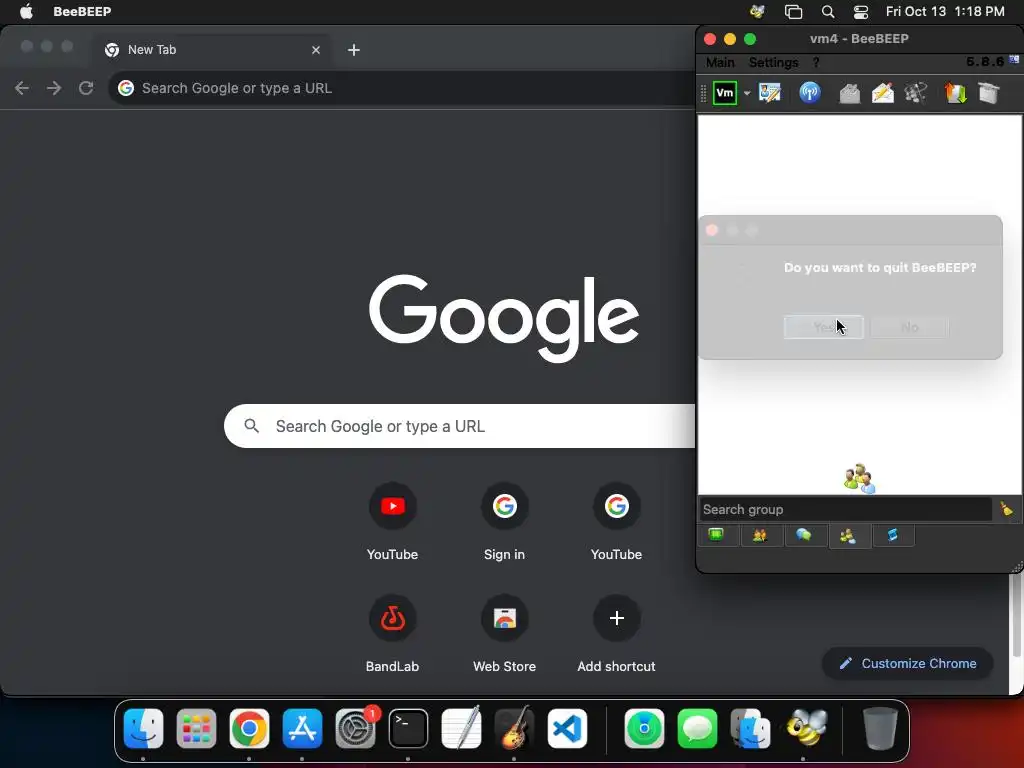
Task: Open the Apple menu
Action: [26, 12]
